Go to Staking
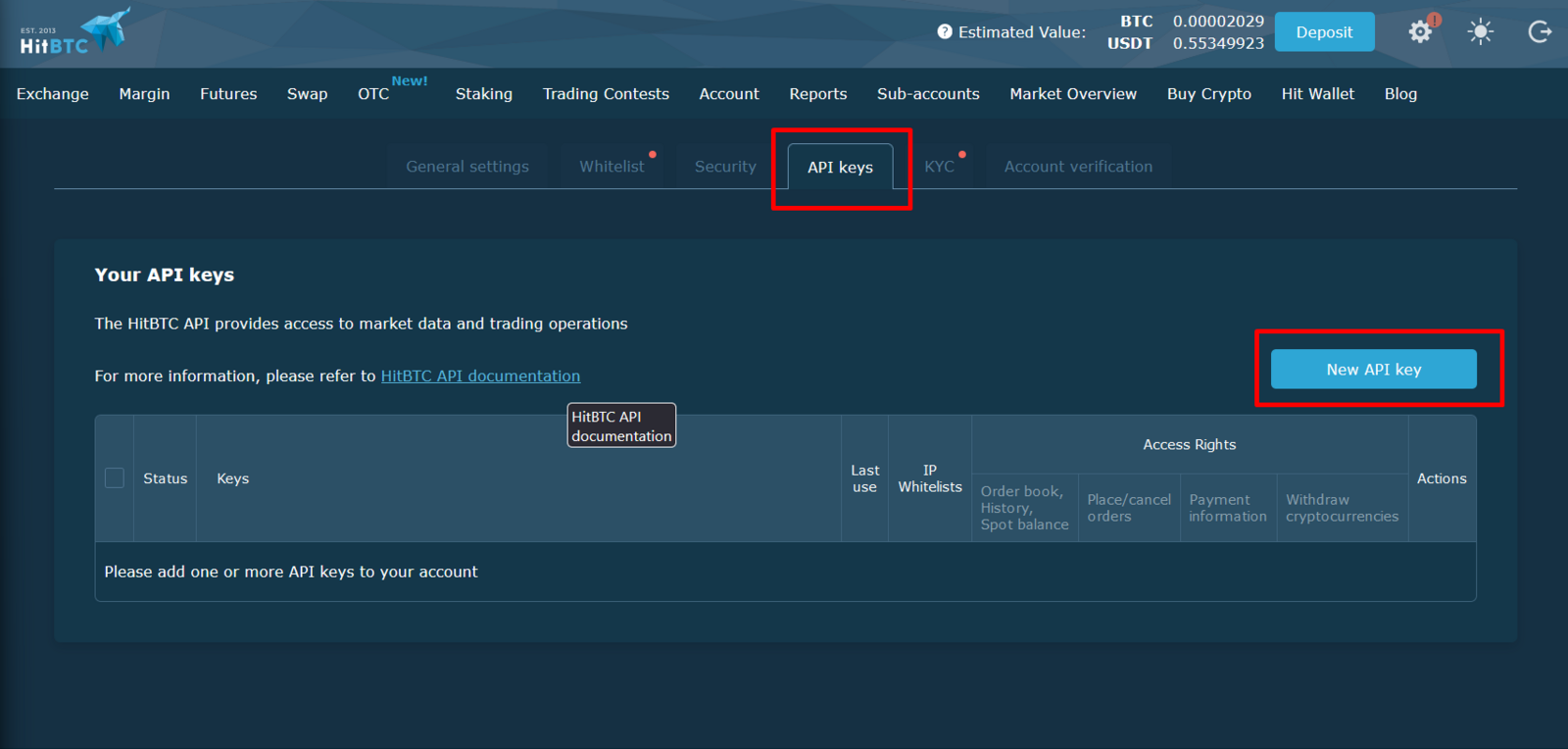1568x749 pixels. point(484,94)
